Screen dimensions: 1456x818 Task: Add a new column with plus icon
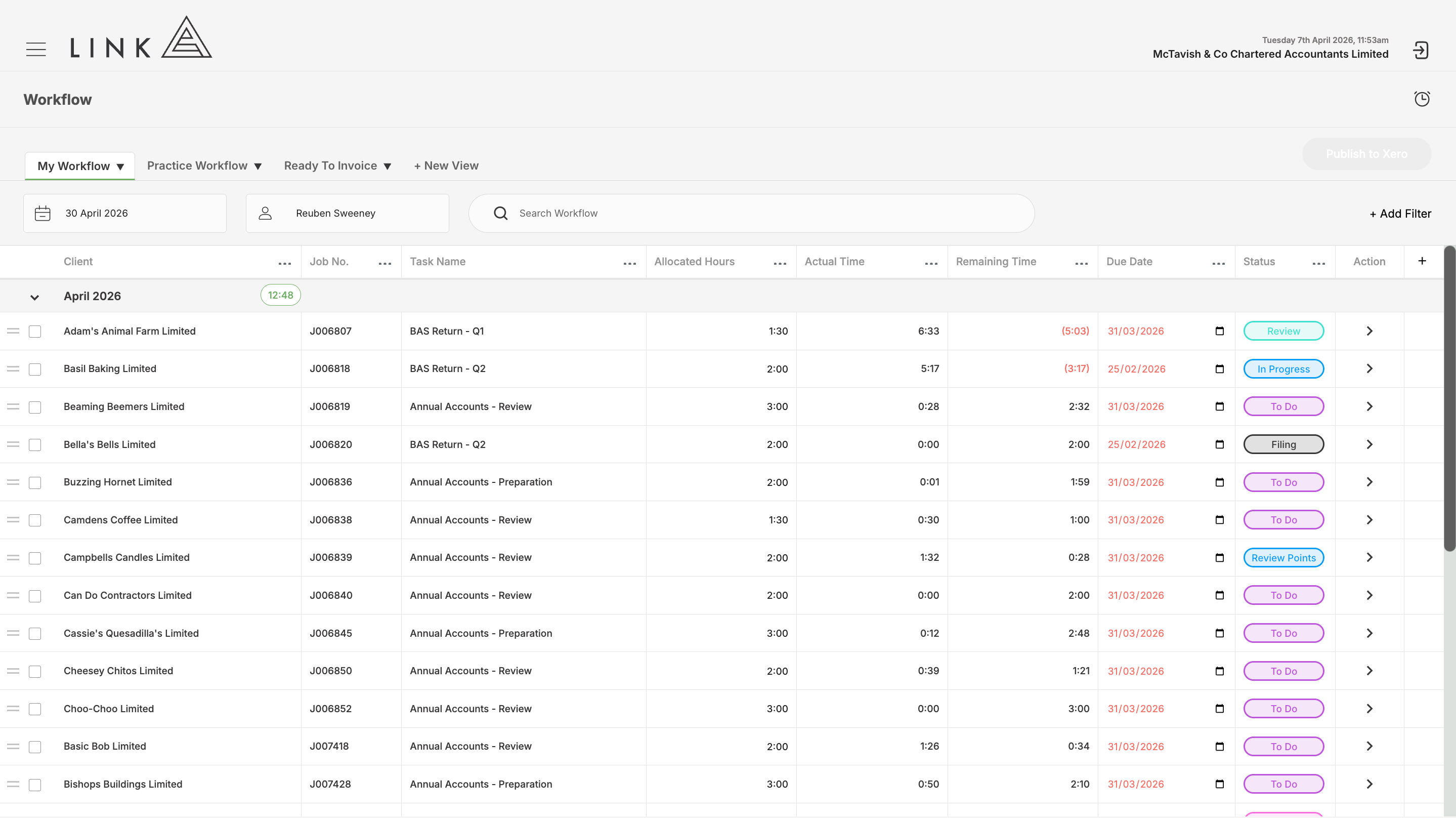coord(1422,261)
